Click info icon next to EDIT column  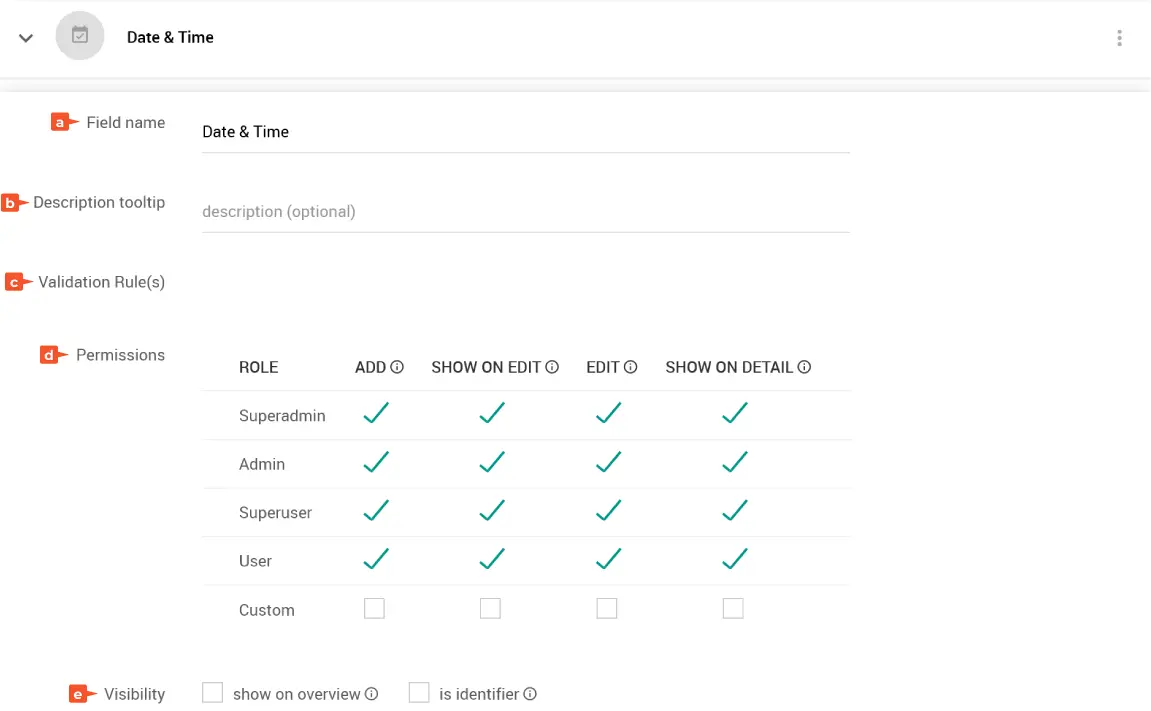pos(631,367)
